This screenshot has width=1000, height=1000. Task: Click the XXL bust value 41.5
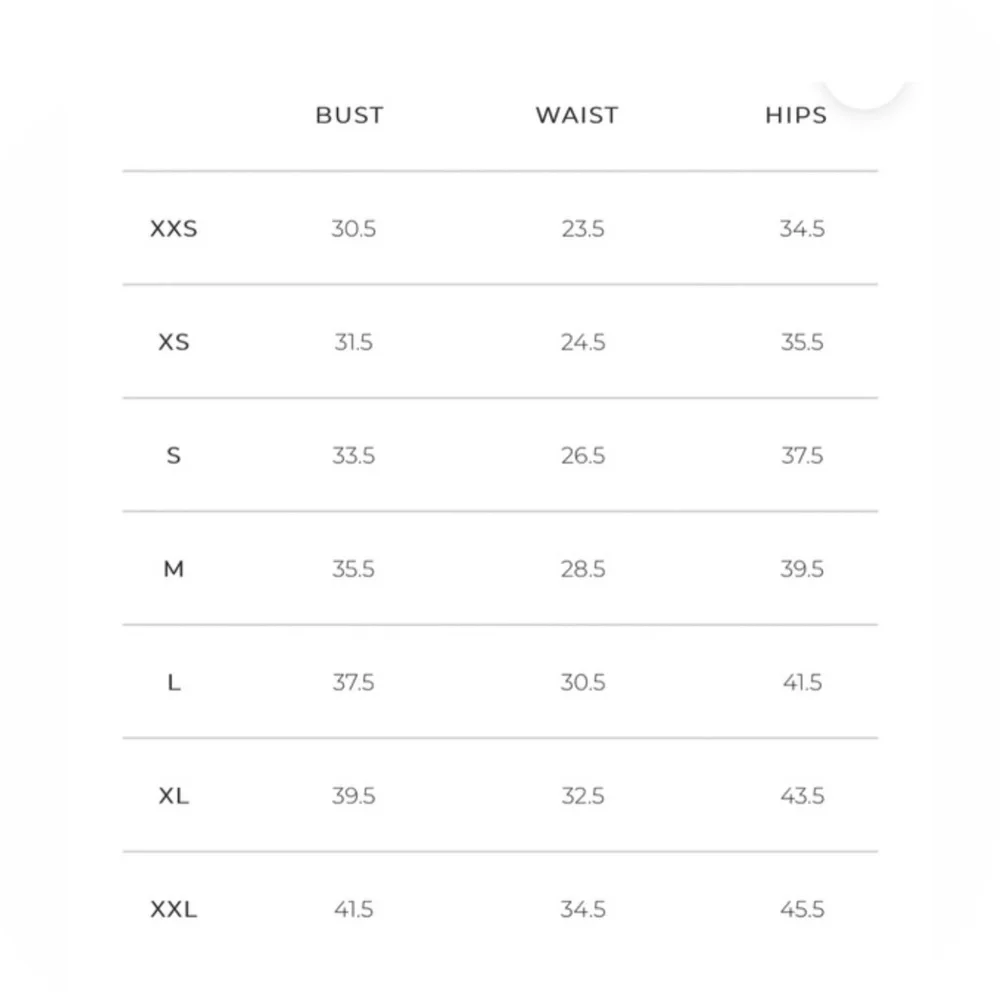tap(353, 909)
